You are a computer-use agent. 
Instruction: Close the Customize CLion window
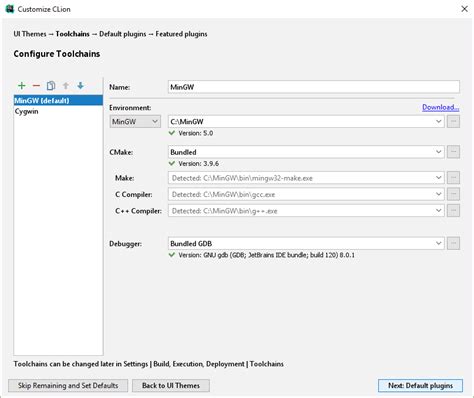tap(464, 9)
